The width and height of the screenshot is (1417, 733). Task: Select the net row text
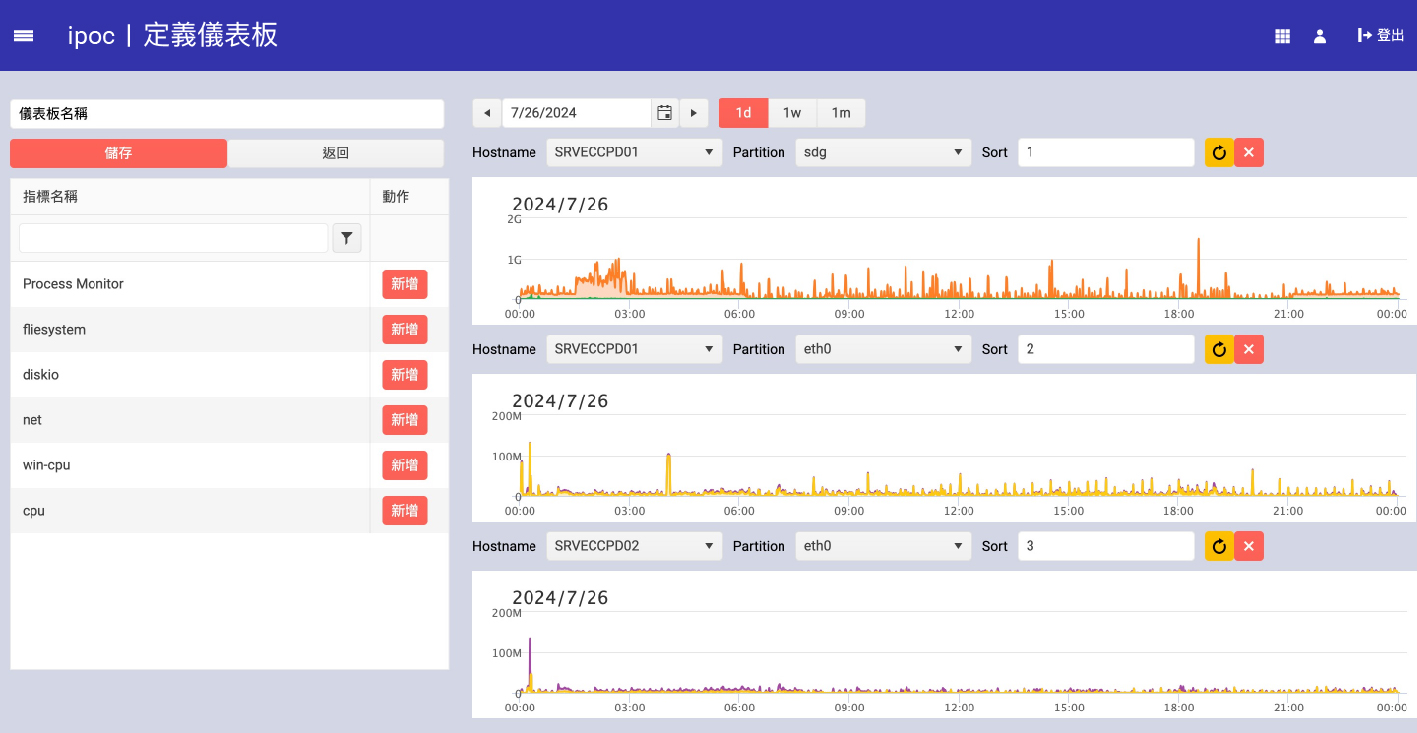point(32,420)
